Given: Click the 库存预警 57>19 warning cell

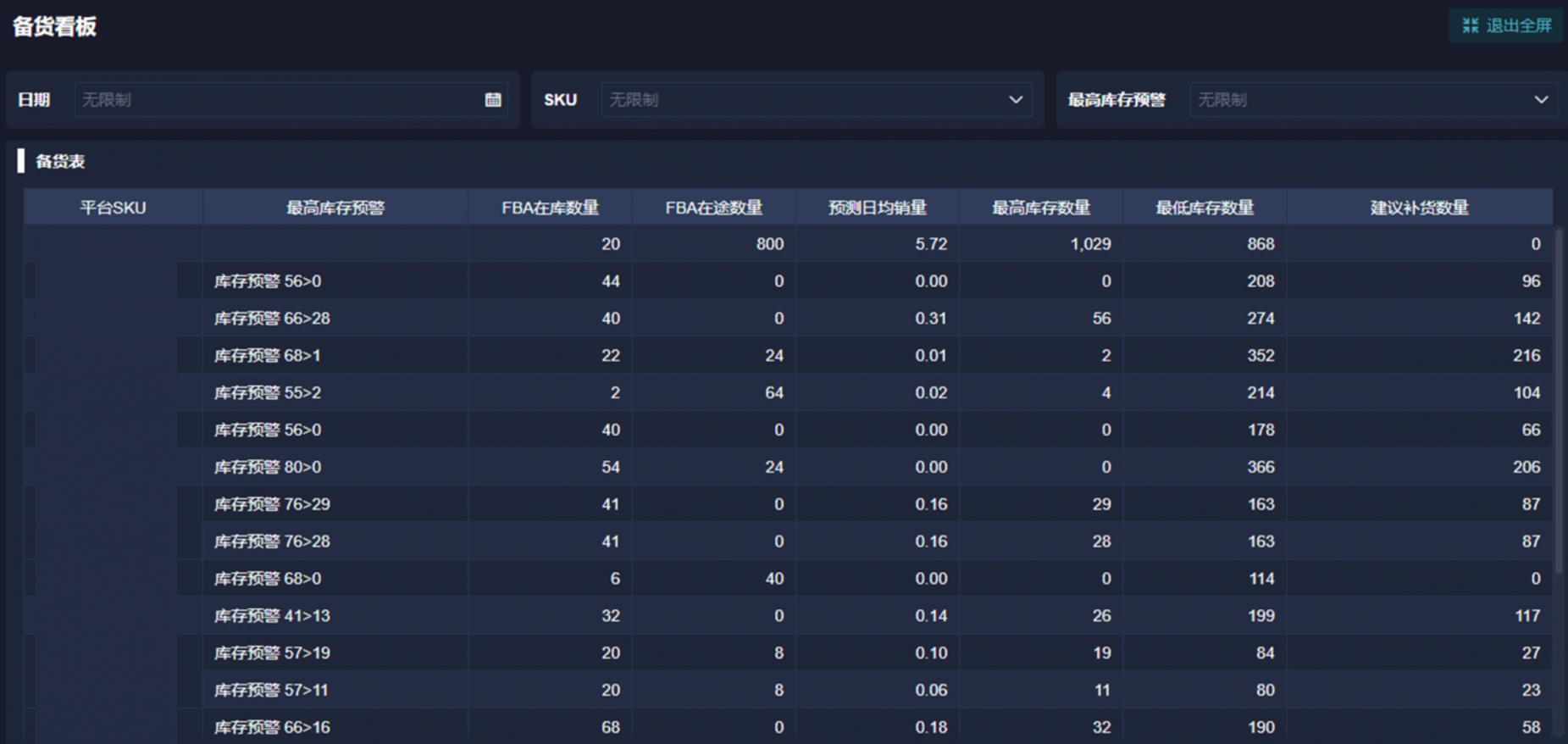Looking at the screenshot, I should pyautogui.click(x=272, y=653).
